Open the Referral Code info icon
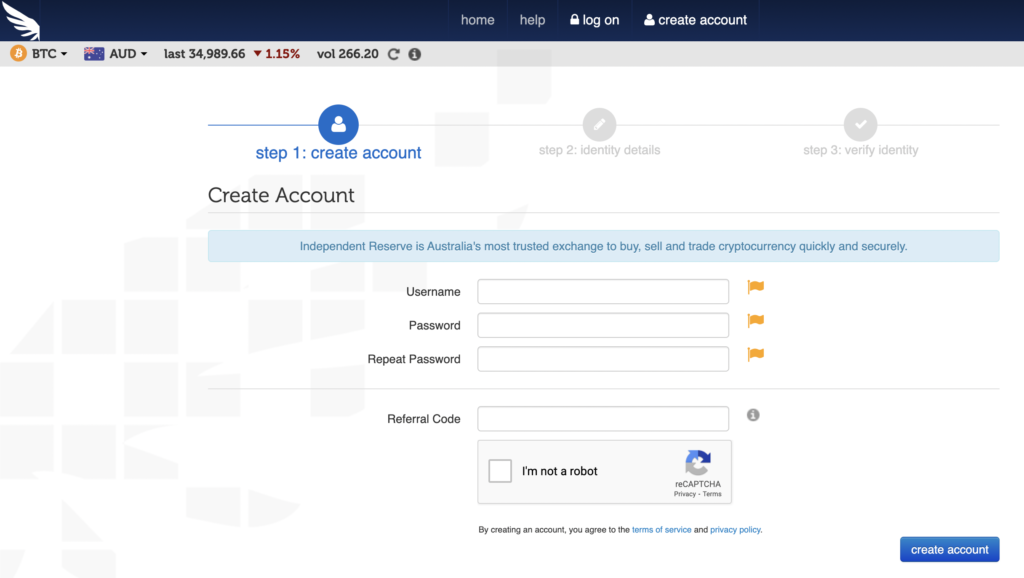The height and width of the screenshot is (578, 1024). pyautogui.click(x=753, y=415)
